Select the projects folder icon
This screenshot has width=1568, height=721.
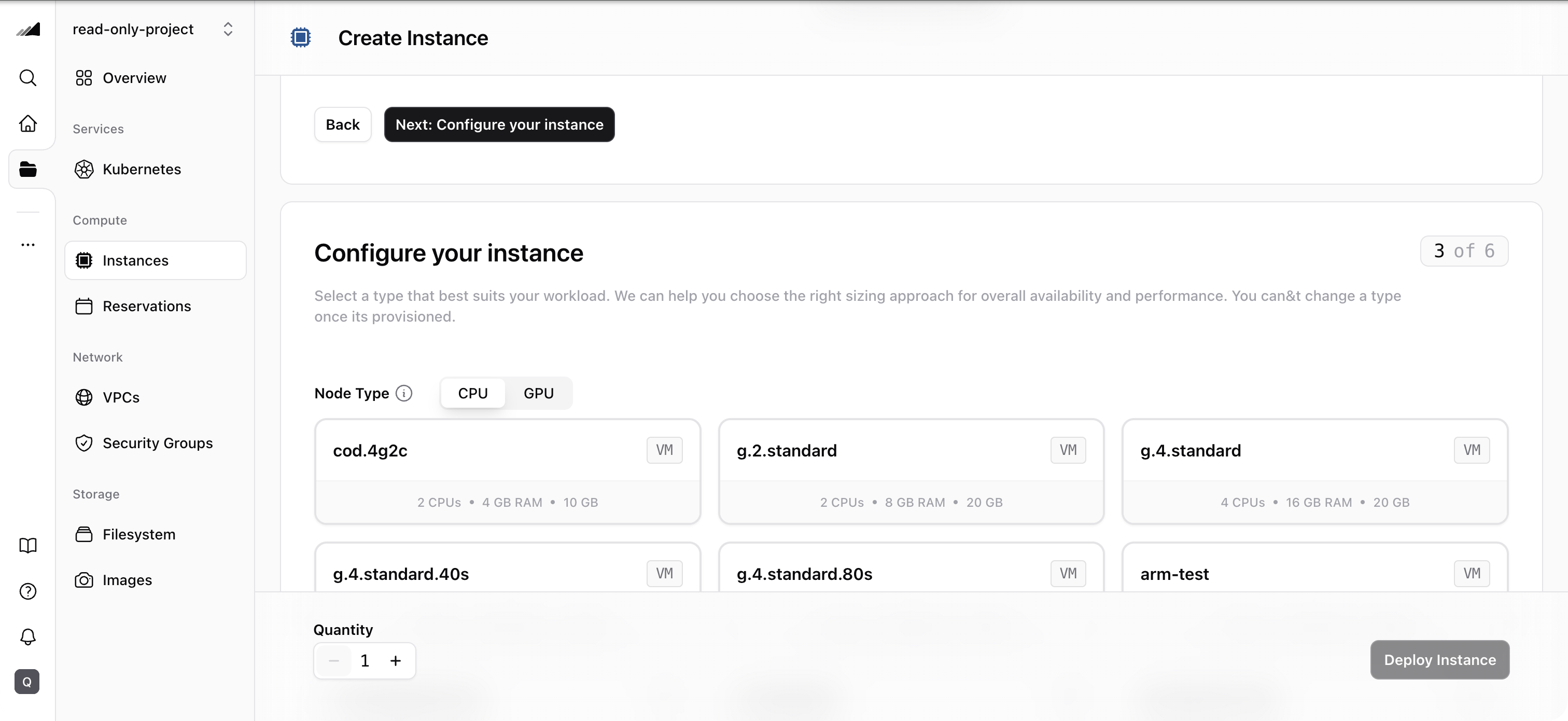(x=28, y=169)
